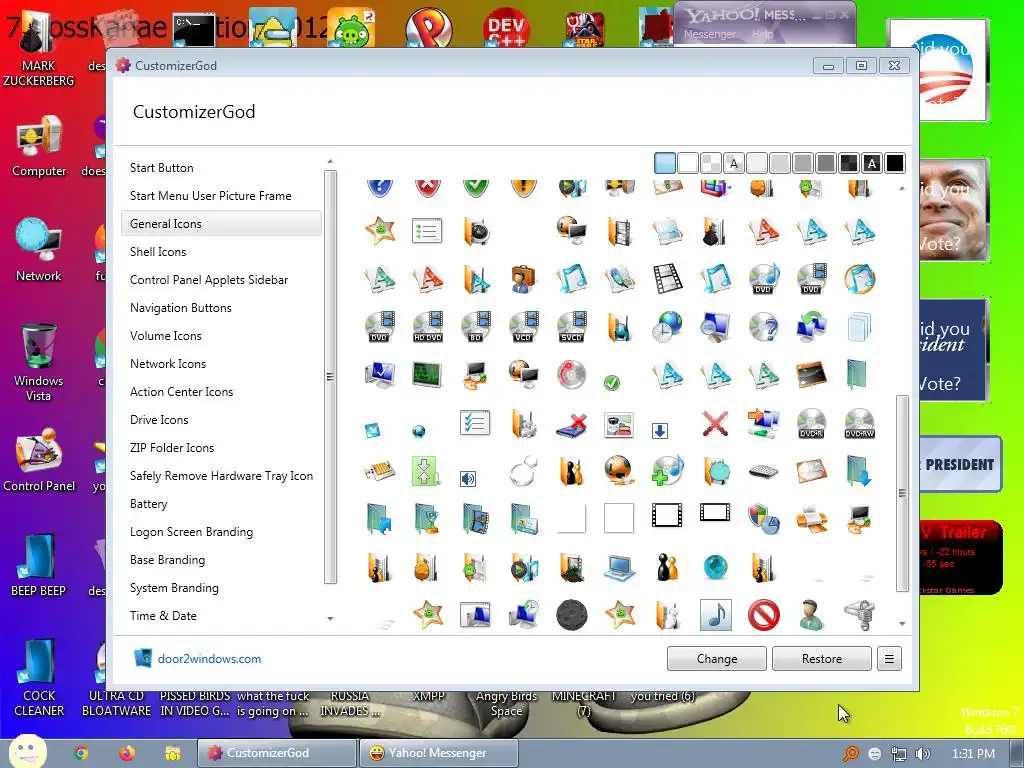Click the icon grid scroll-down arrow
The width and height of the screenshot is (1024, 768).
coord(903,624)
